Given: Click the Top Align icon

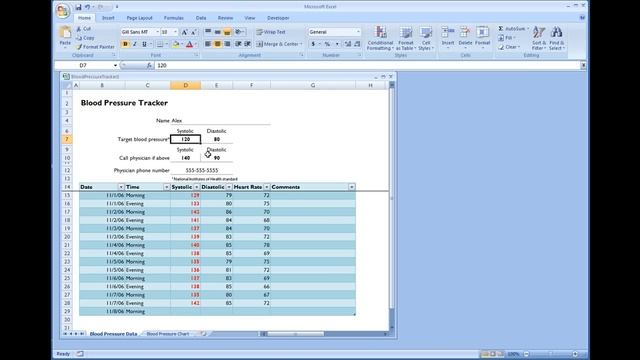Looking at the screenshot, I should click(208, 32).
